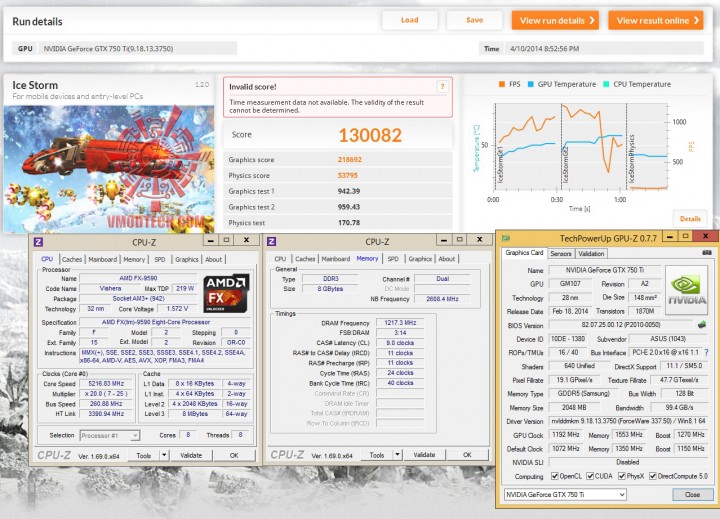Screen dimensions: 720x519
Task: Toggle the CUDA checkbox in GPU-Z
Action: pyautogui.click(x=590, y=476)
